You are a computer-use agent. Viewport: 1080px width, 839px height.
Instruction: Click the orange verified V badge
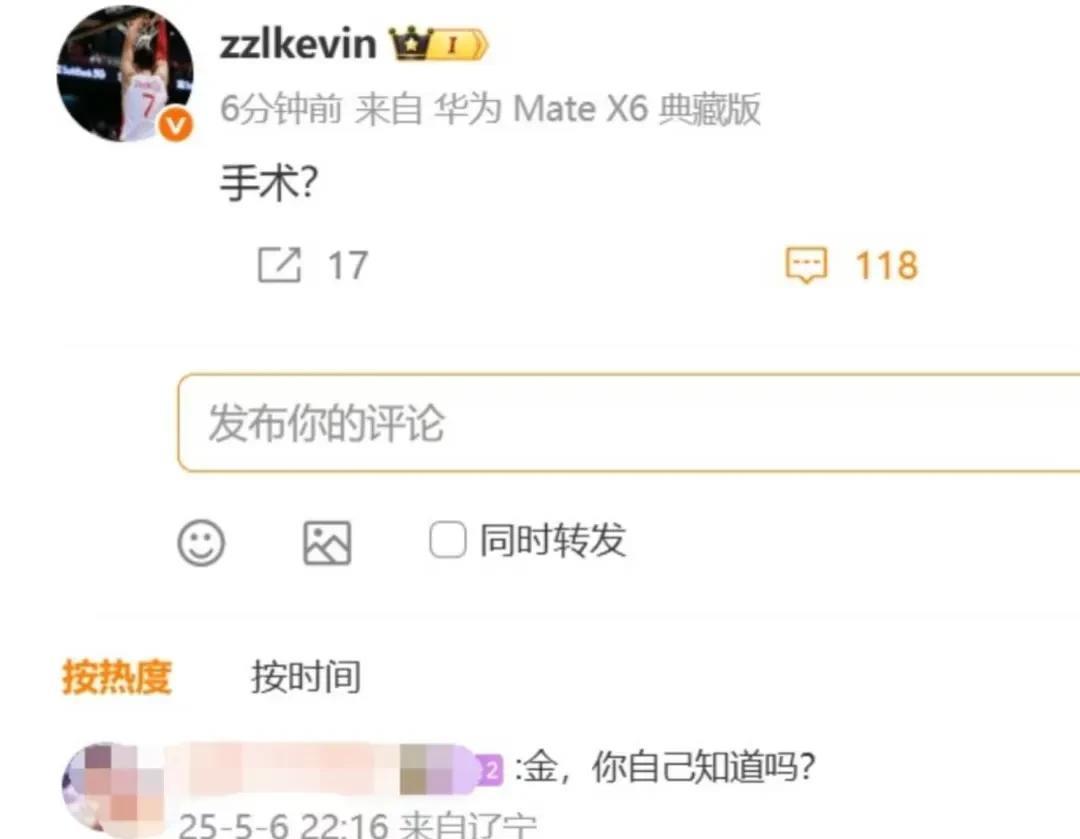tap(176, 125)
